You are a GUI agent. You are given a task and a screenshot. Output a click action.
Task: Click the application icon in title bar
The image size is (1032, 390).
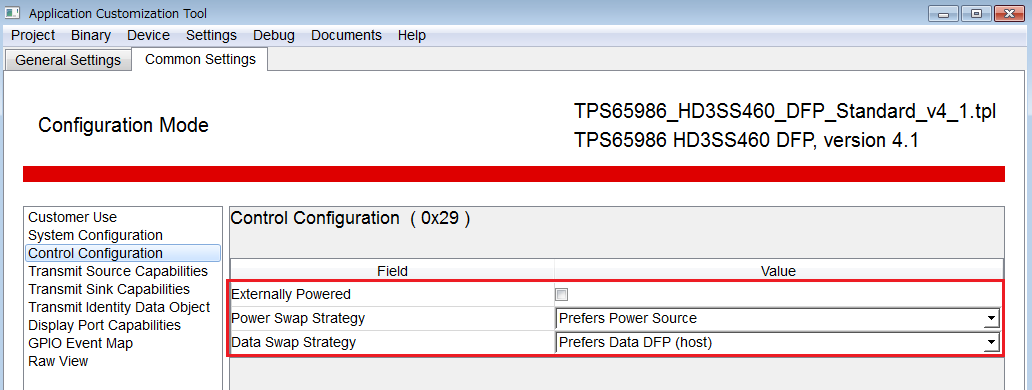click(13, 13)
